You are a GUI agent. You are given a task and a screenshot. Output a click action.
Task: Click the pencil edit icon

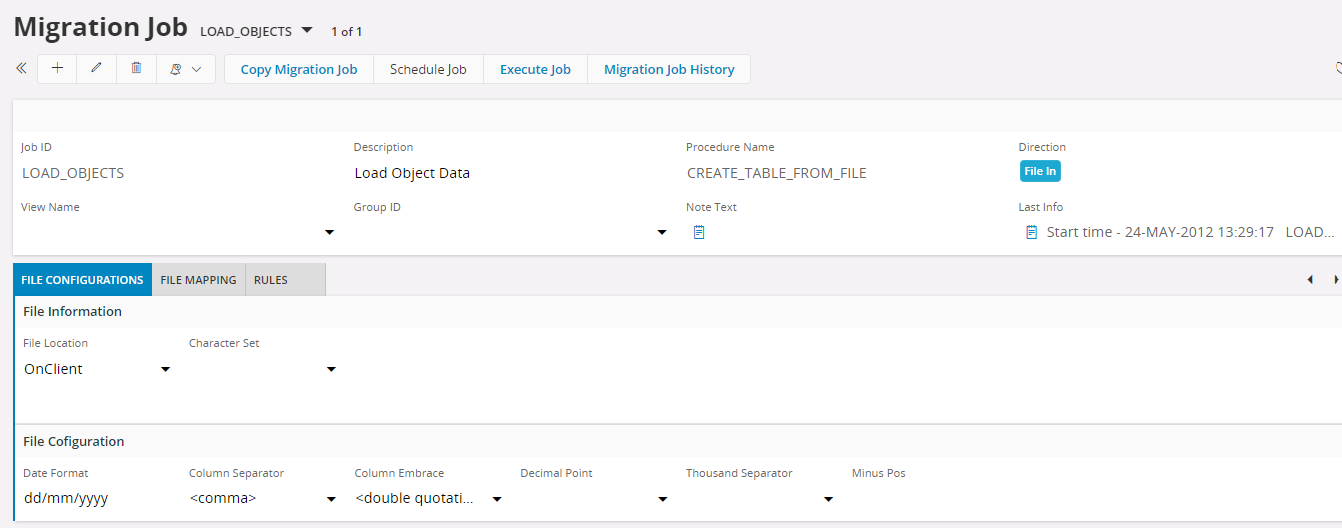(x=96, y=69)
